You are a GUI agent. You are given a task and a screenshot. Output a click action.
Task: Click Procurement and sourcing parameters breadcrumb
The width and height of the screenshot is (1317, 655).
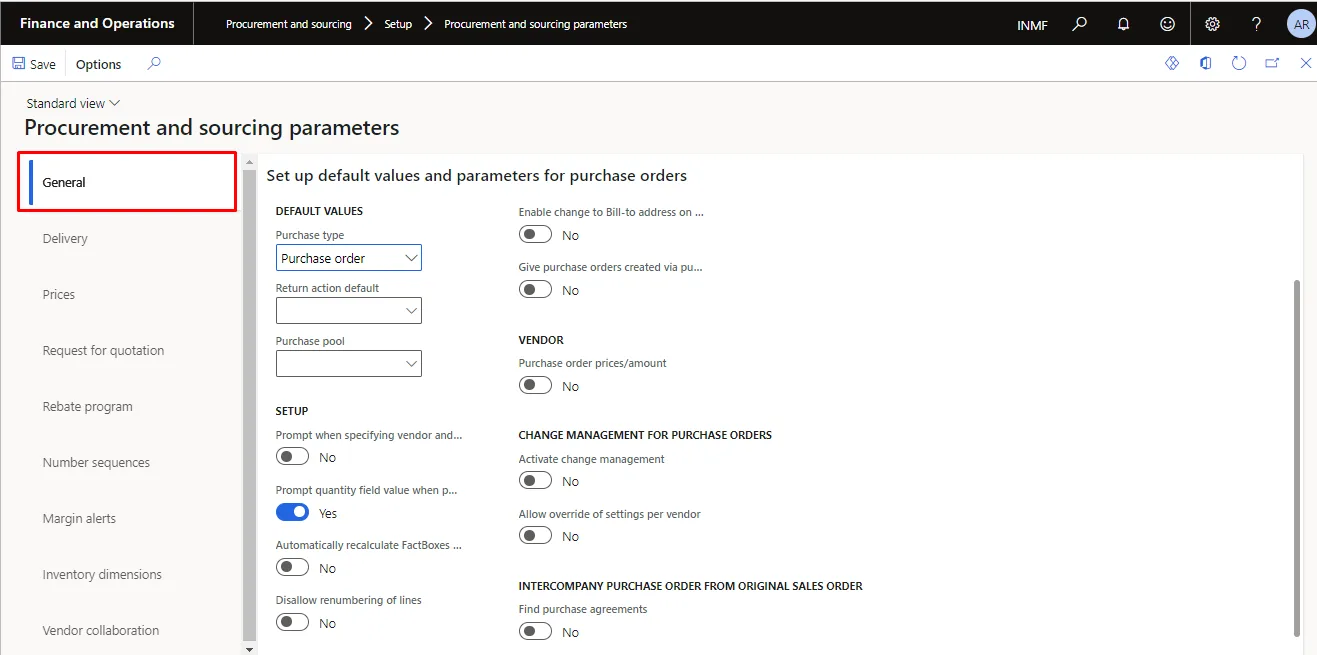click(536, 24)
